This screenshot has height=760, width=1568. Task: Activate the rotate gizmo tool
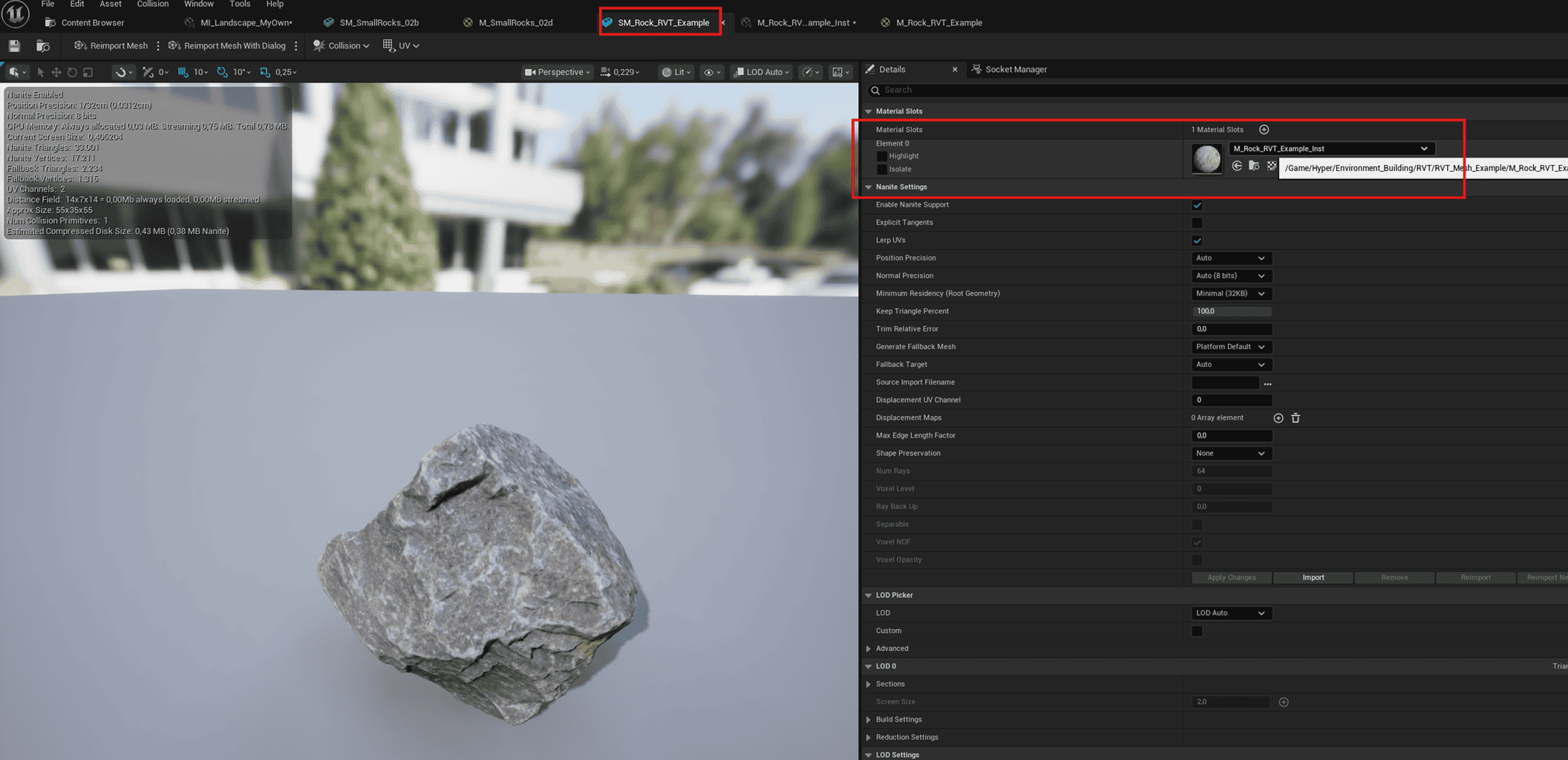(72, 72)
